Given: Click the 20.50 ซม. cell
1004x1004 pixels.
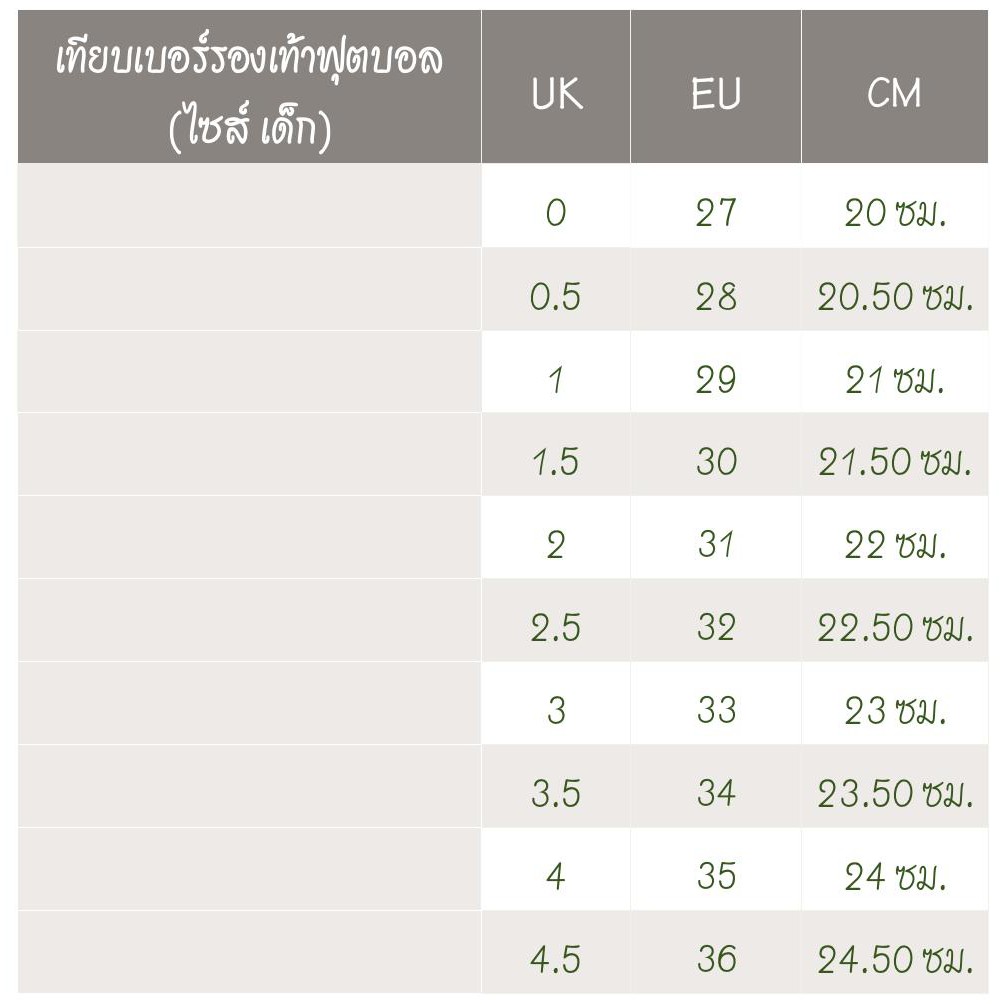Looking at the screenshot, I should (x=894, y=296).
